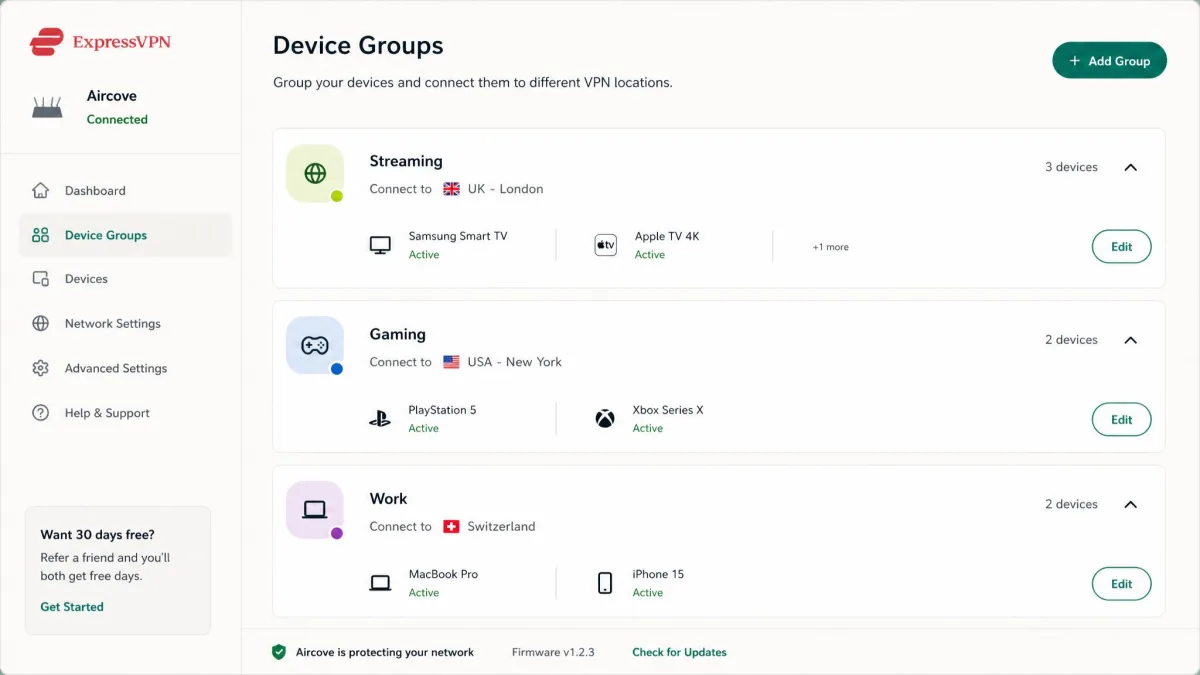Collapse the Gaming group
This screenshot has height=675, width=1200.
1131,340
